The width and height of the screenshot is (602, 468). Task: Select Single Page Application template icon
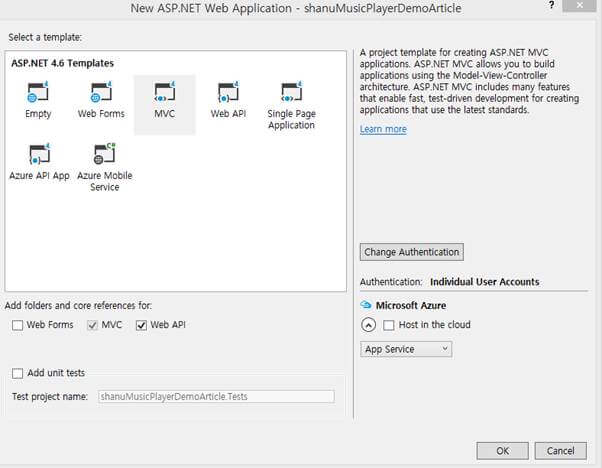tap(291, 93)
